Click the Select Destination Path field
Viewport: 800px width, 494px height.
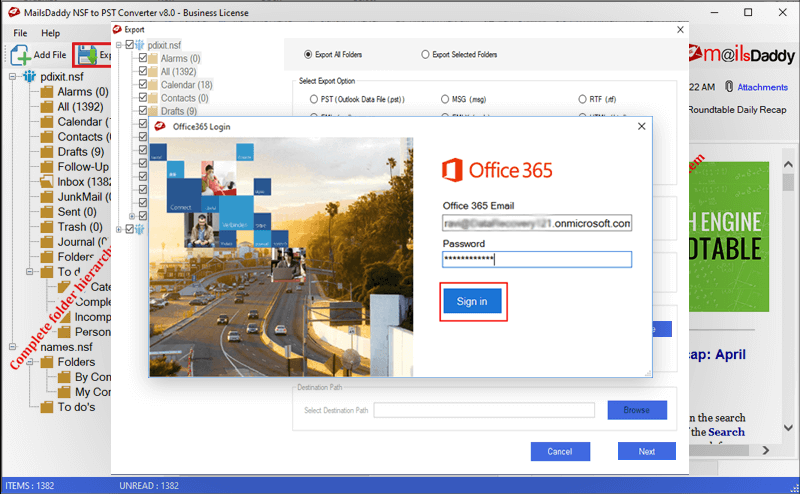pyautogui.click(x=484, y=410)
